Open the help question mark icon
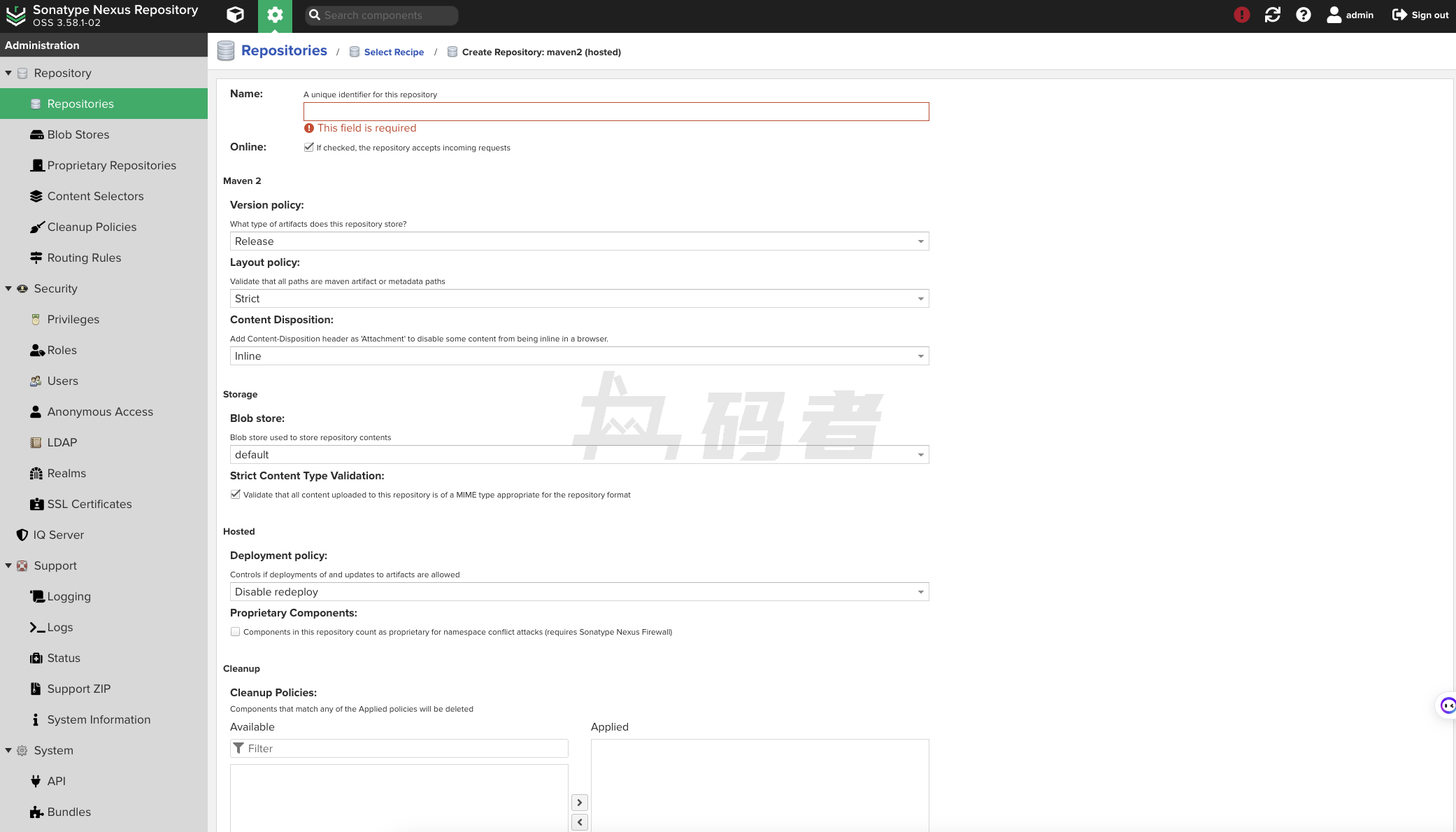1456x832 pixels. point(1303,15)
